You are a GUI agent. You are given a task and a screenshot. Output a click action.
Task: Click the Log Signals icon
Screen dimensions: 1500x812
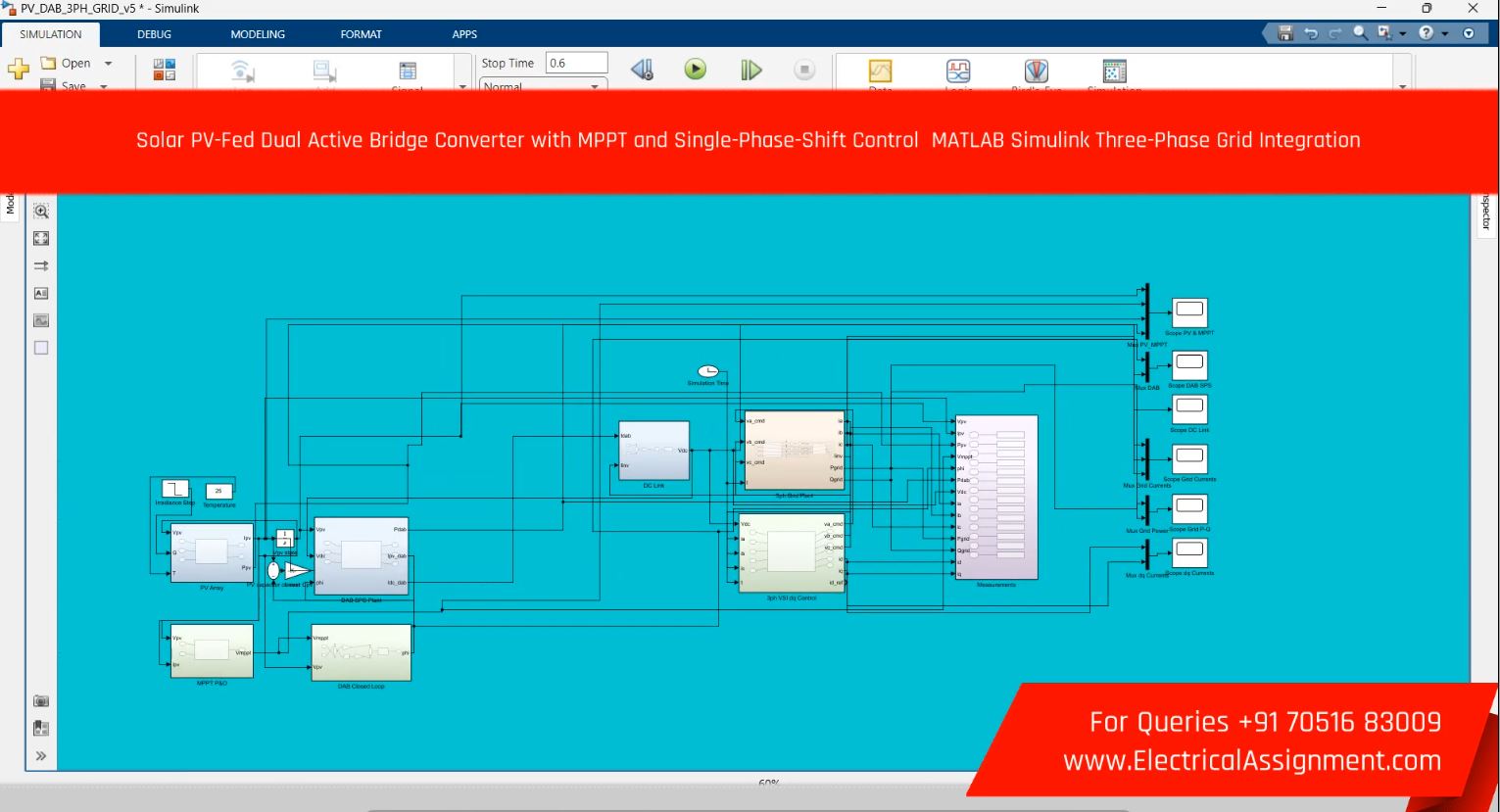tap(242, 71)
